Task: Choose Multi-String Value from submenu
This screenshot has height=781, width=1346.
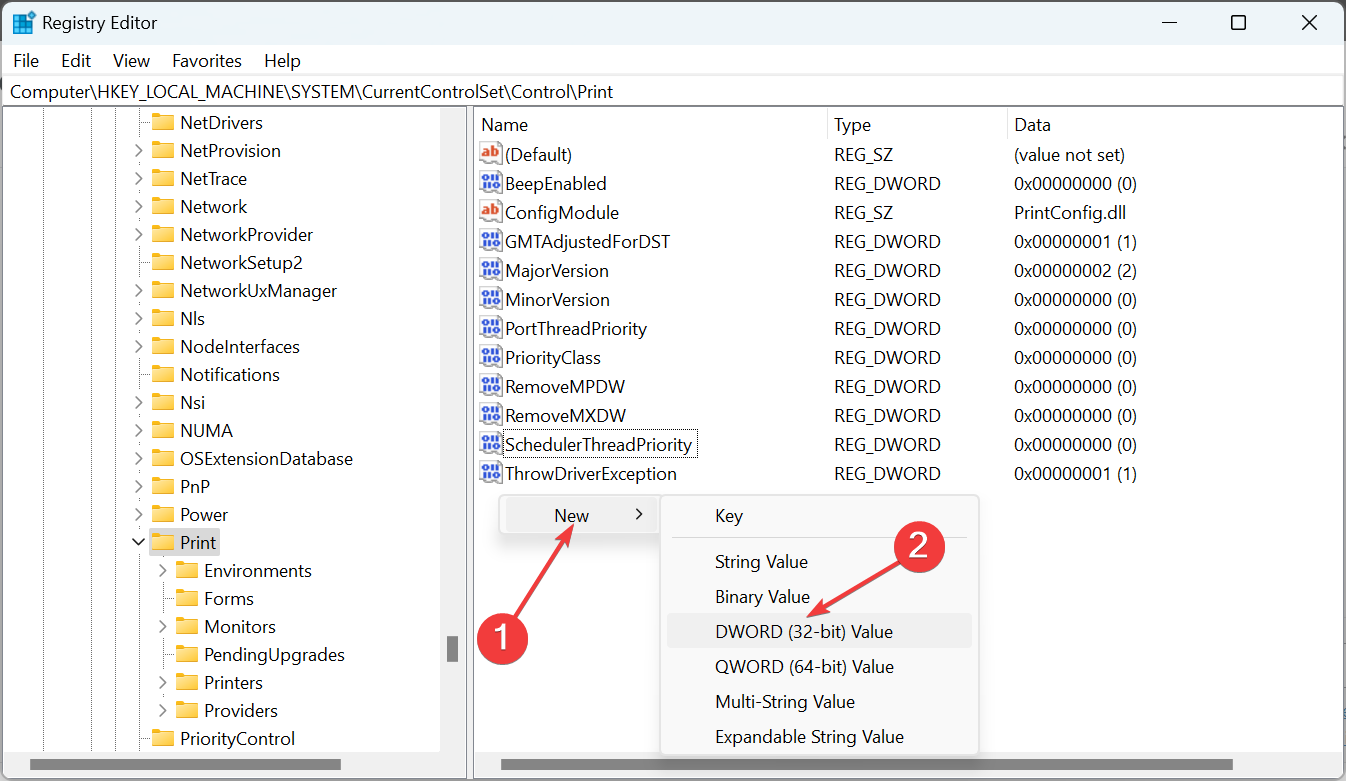Action: tap(819, 702)
